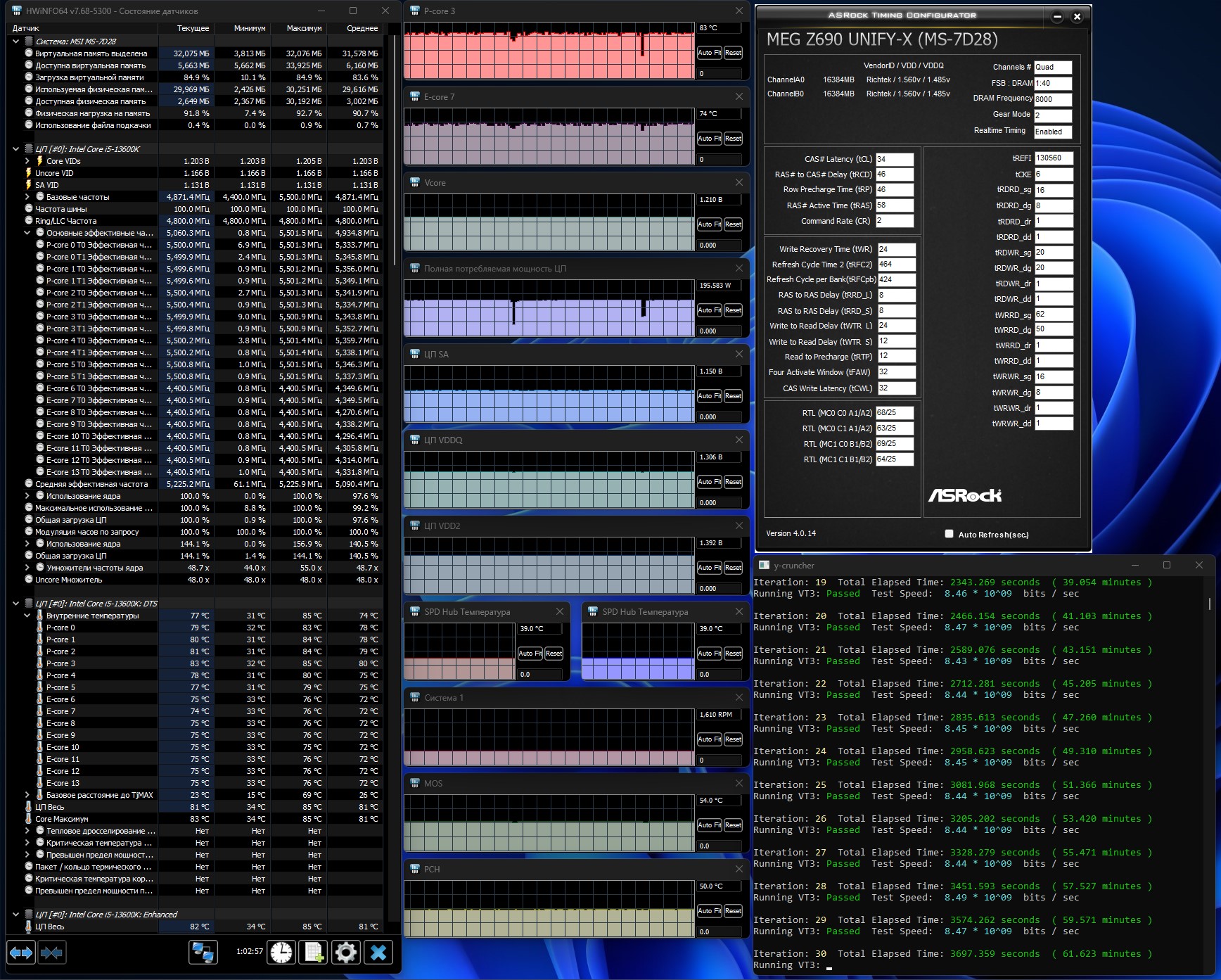Viewport: 1221px width, 980px height.
Task: Click Auto Fit in the ЦП SA graph
Action: [709, 396]
